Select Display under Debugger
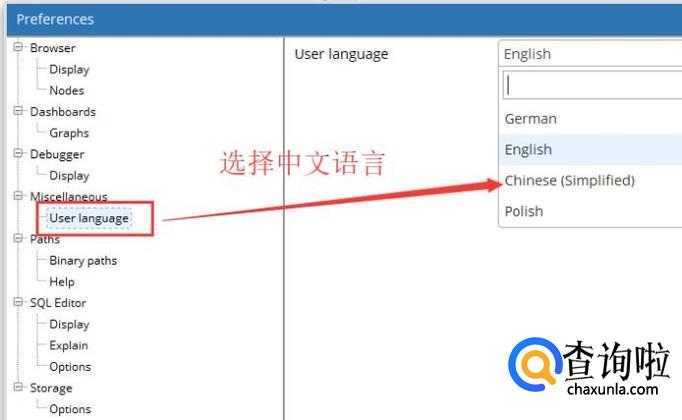 (x=69, y=176)
